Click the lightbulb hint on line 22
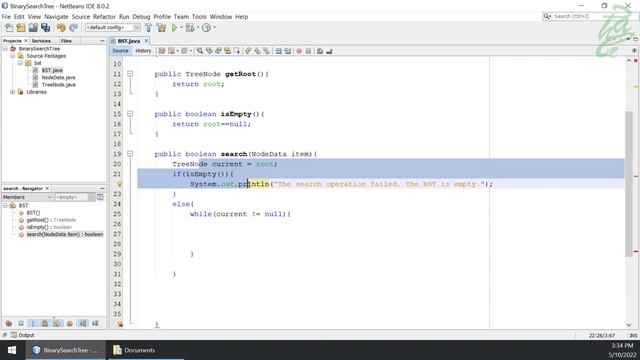The height and width of the screenshot is (360, 640). coord(120,184)
